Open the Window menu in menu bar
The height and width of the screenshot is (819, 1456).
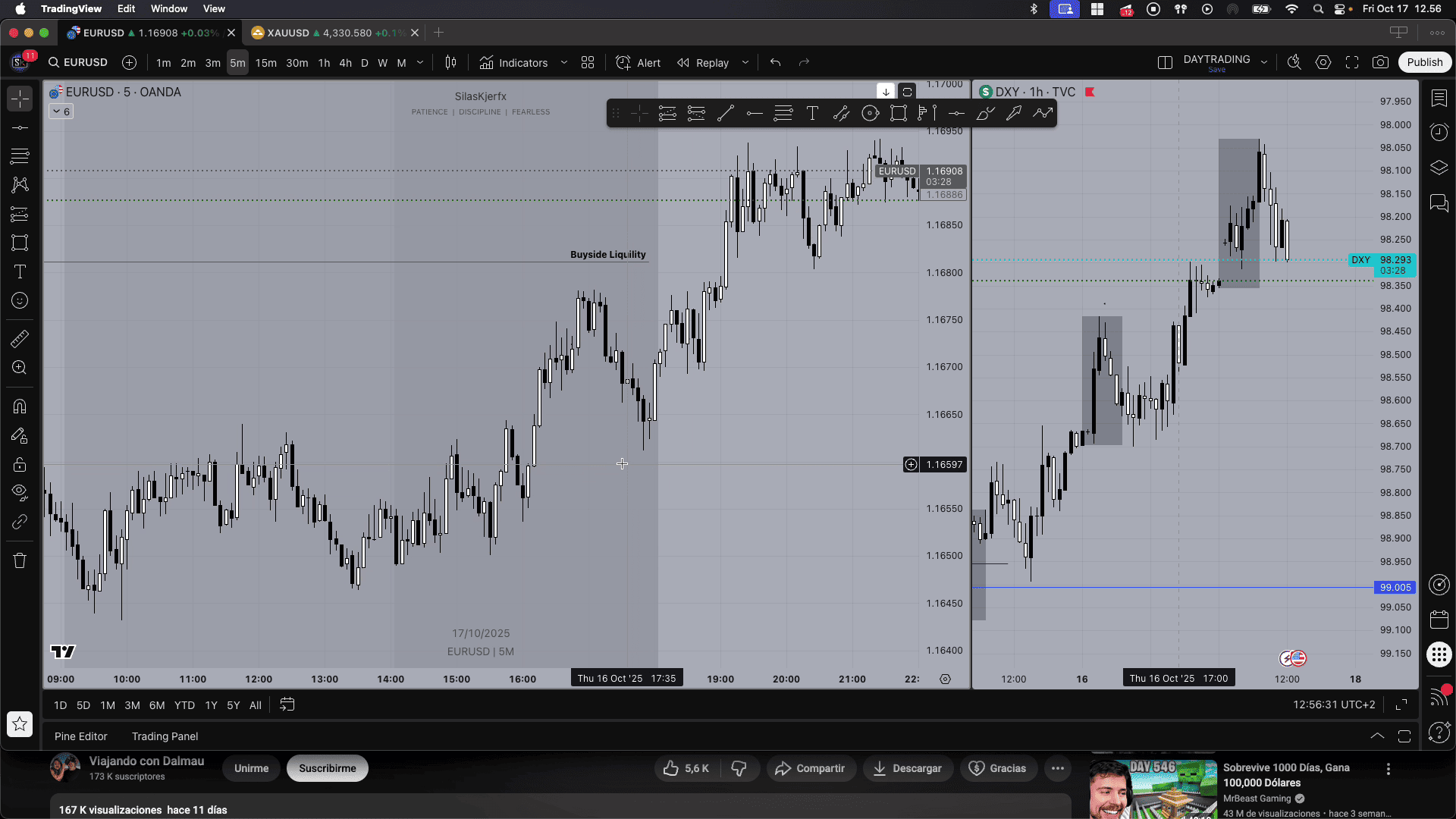168,8
